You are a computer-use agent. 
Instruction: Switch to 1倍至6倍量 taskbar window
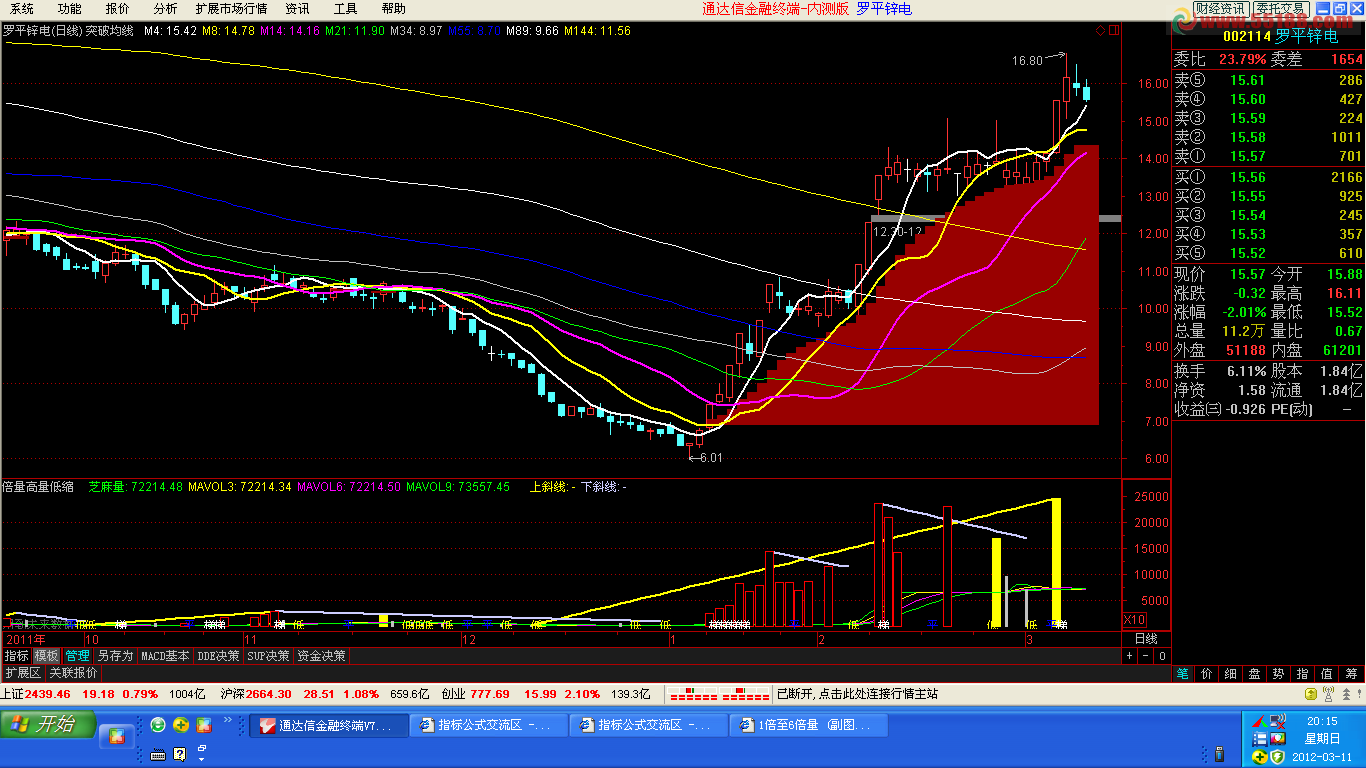[809, 725]
